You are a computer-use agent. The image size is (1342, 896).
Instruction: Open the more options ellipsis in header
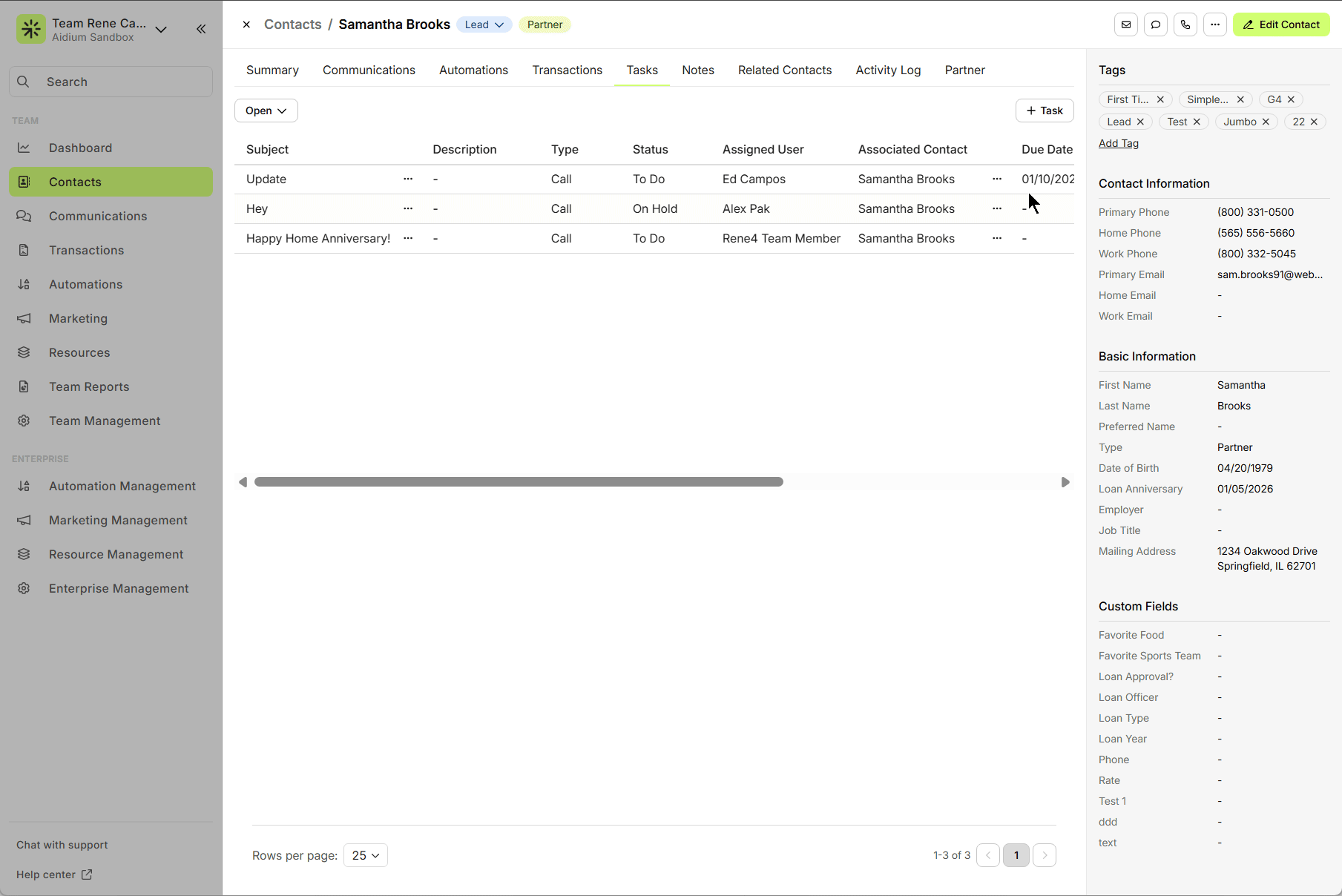click(1214, 24)
